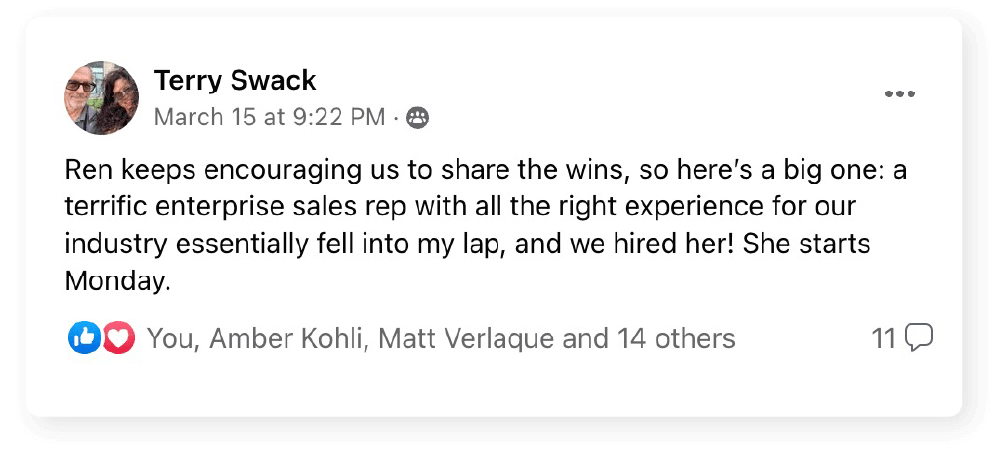Image resolution: width=1001 pixels, height=462 pixels.
Task: Click the post text starting 'Ren keeps encouraging'
Action: pyautogui.click(x=485, y=172)
